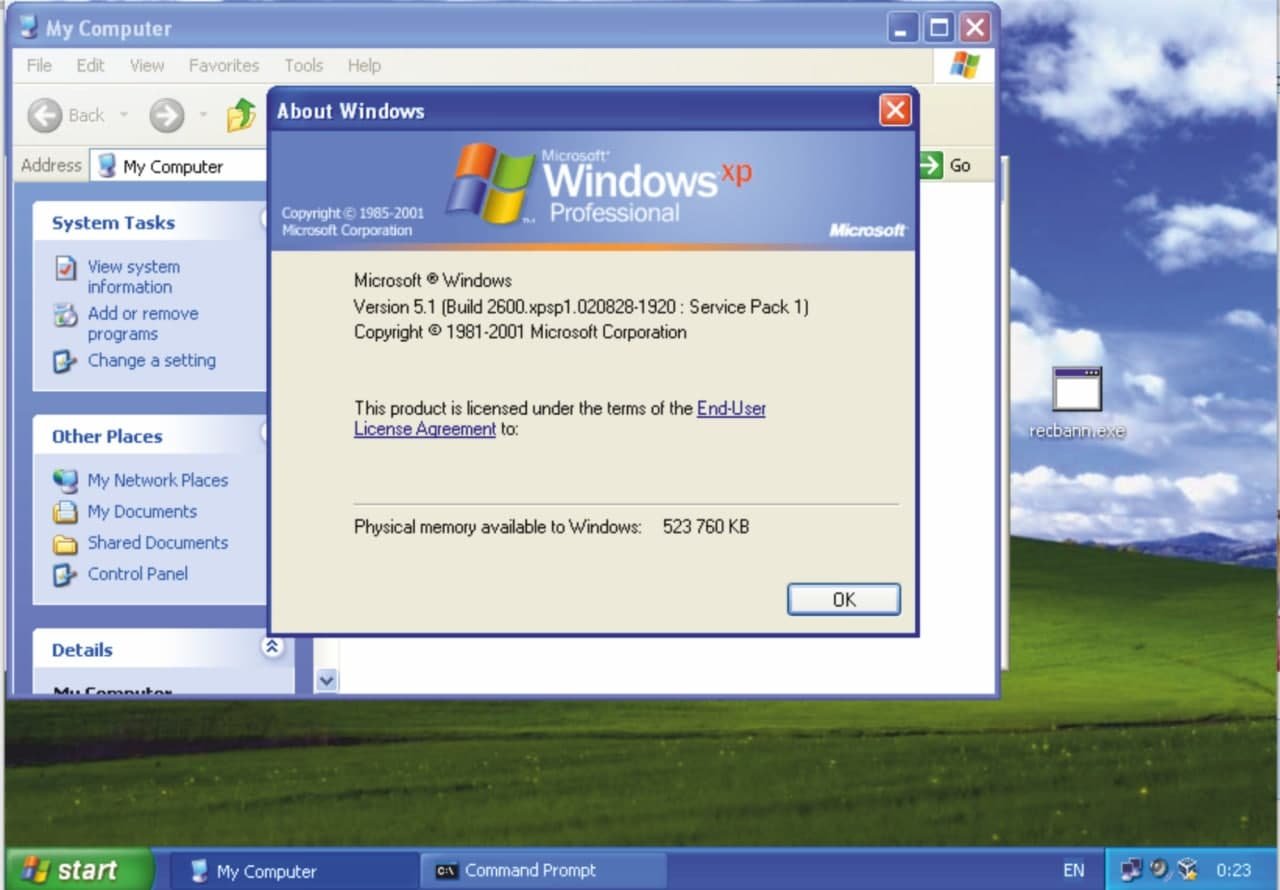Click the Forward arrow icon
Viewport: 1280px width, 890px height.
click(x=167, y=115)
